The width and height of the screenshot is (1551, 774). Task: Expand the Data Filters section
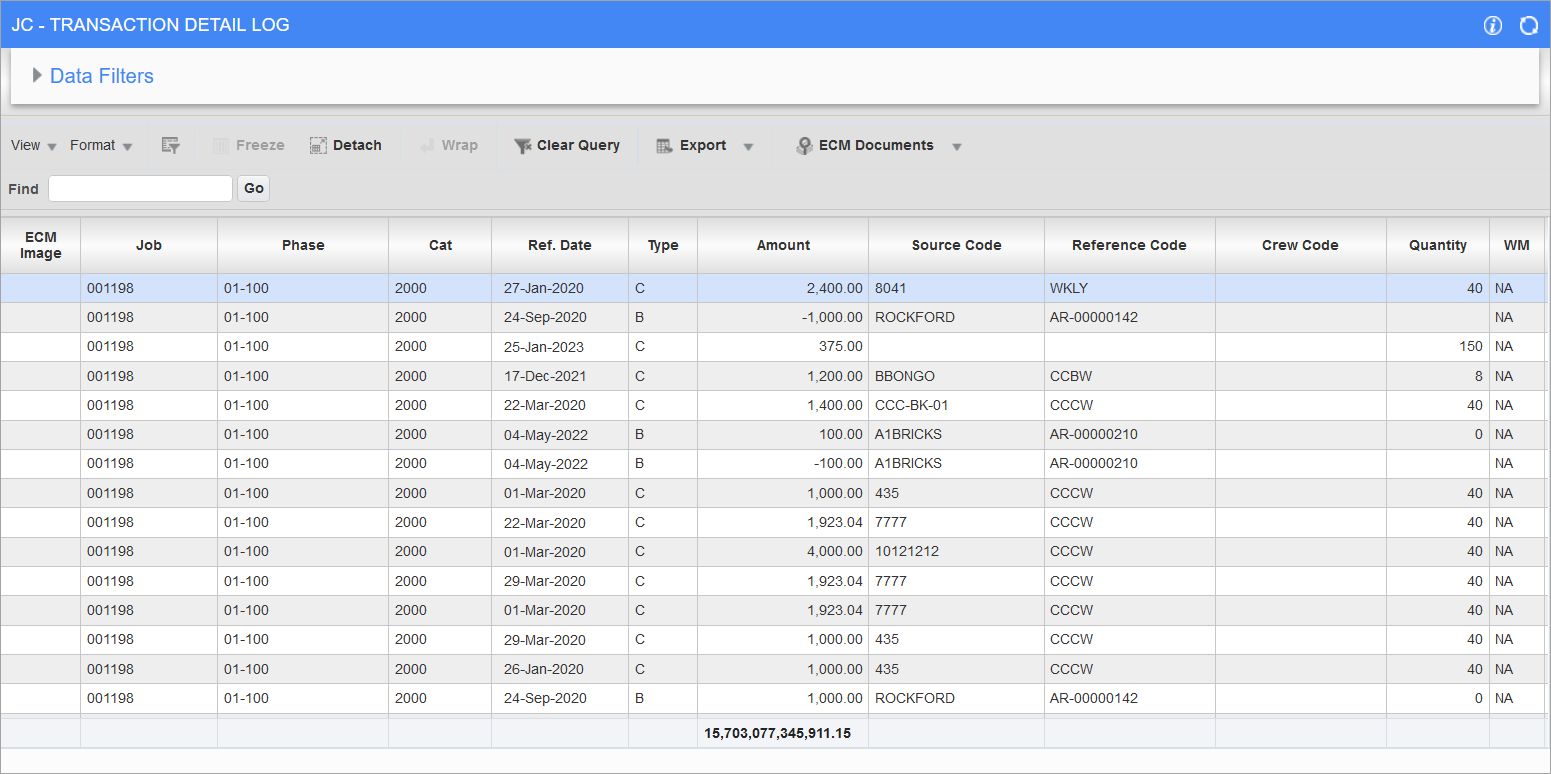(38, 75)
